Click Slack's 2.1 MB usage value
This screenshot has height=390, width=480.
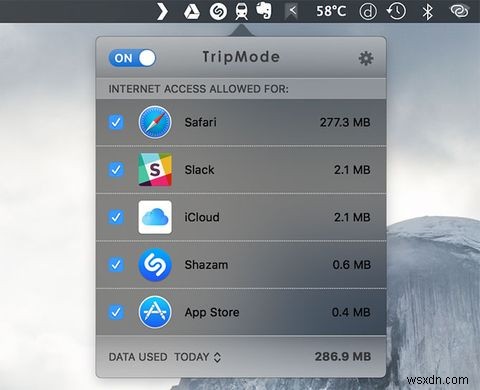click(352, 170)
